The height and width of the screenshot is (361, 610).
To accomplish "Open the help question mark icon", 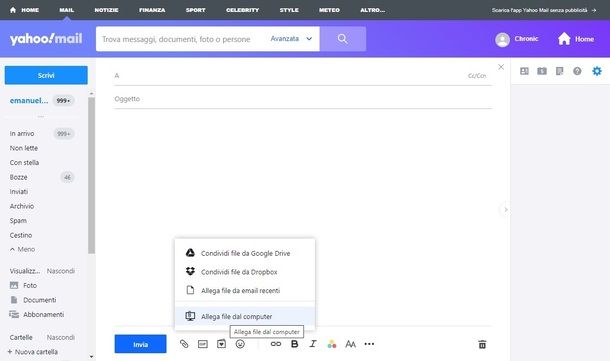I will click(577, 71).
